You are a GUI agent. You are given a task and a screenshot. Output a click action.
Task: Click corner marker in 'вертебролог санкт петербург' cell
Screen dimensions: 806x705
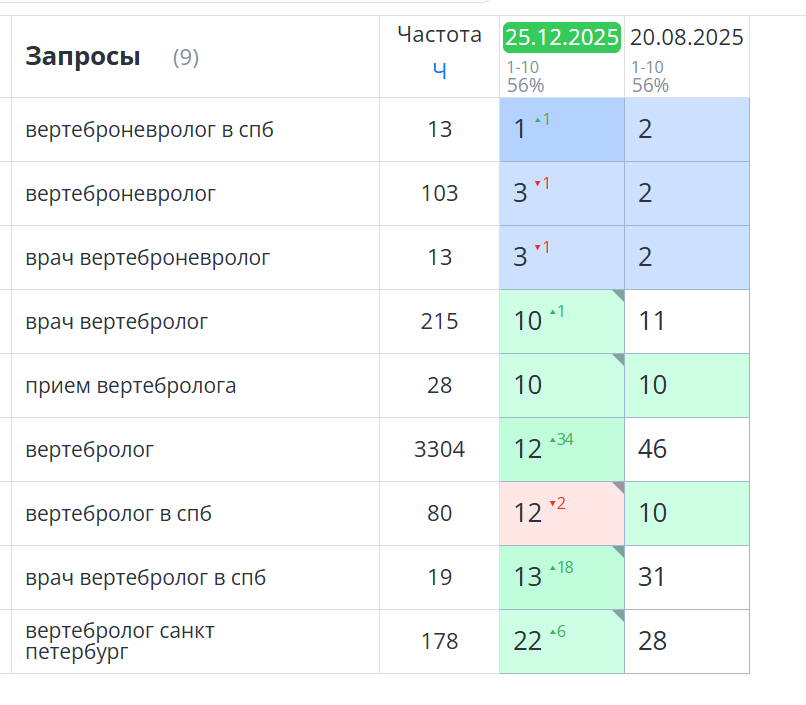pos(619,615)
